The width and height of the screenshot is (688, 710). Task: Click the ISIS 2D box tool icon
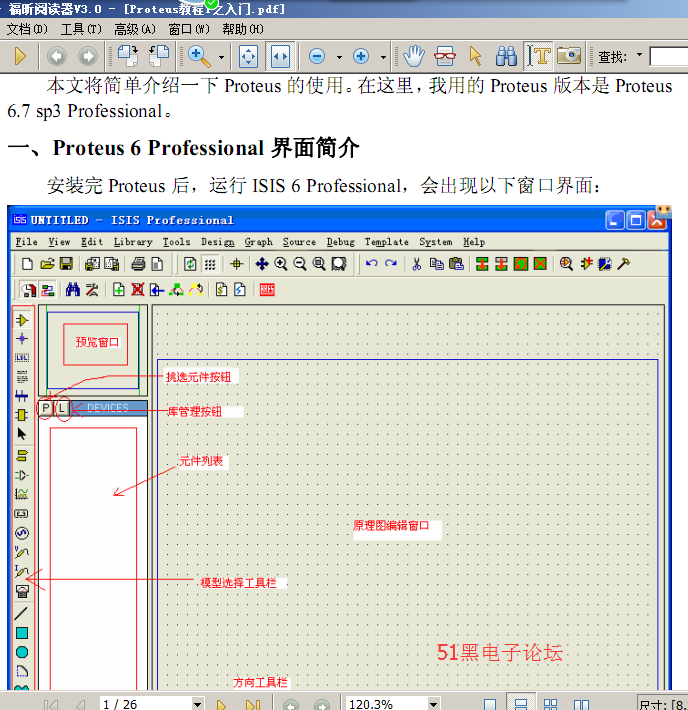point(22,633)
